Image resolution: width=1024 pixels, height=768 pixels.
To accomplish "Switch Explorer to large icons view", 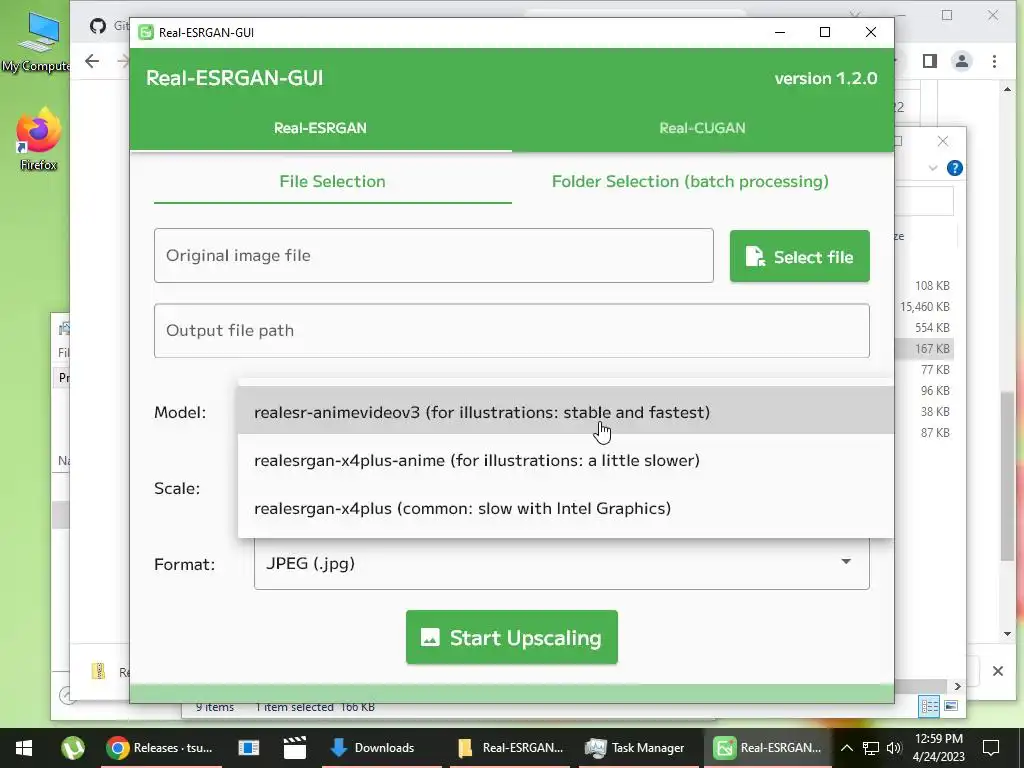I will coord(951,706).
